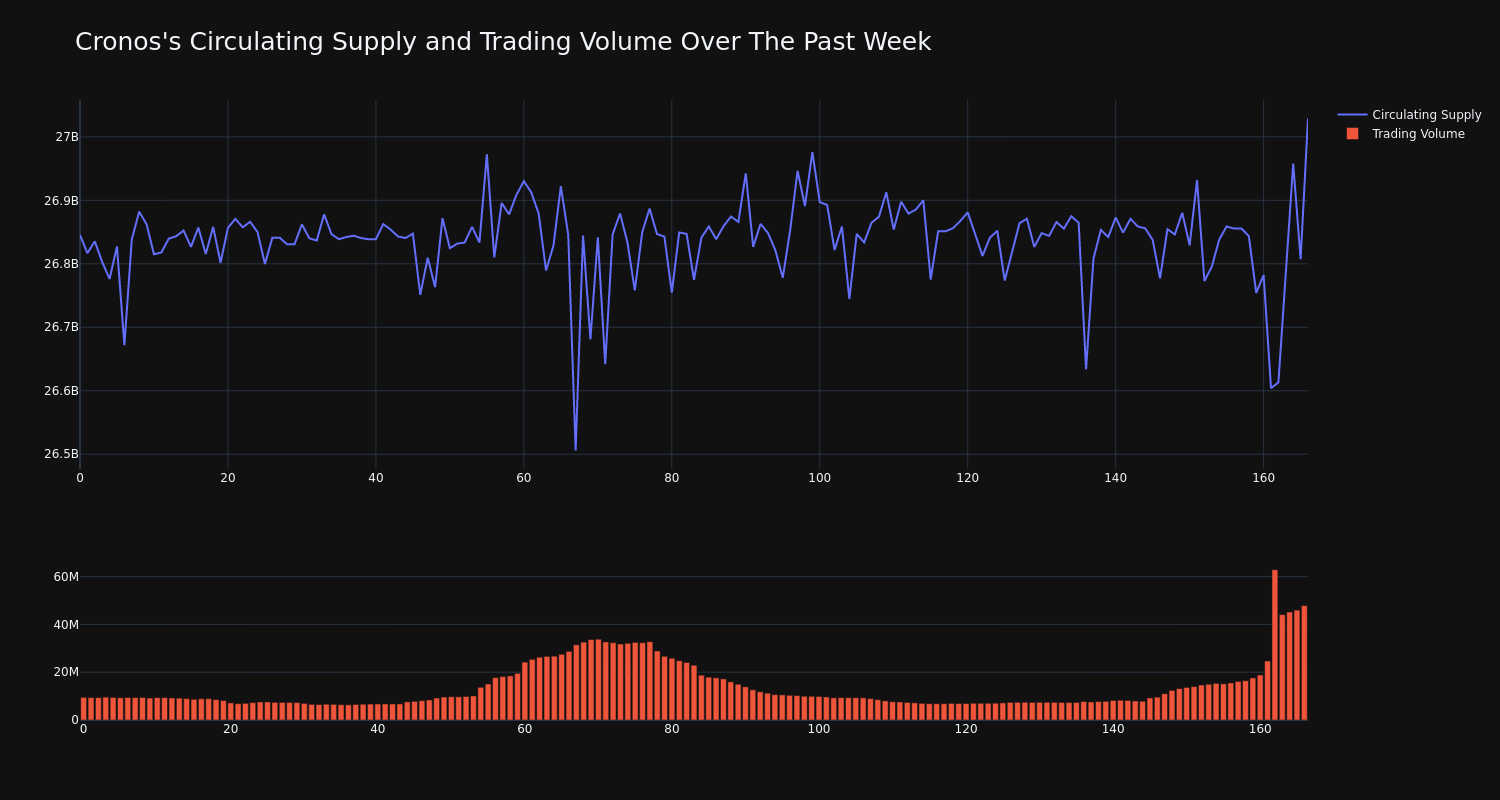
Task: Toggle the Circulating Supply legend entry
Action: [1410, 115]
